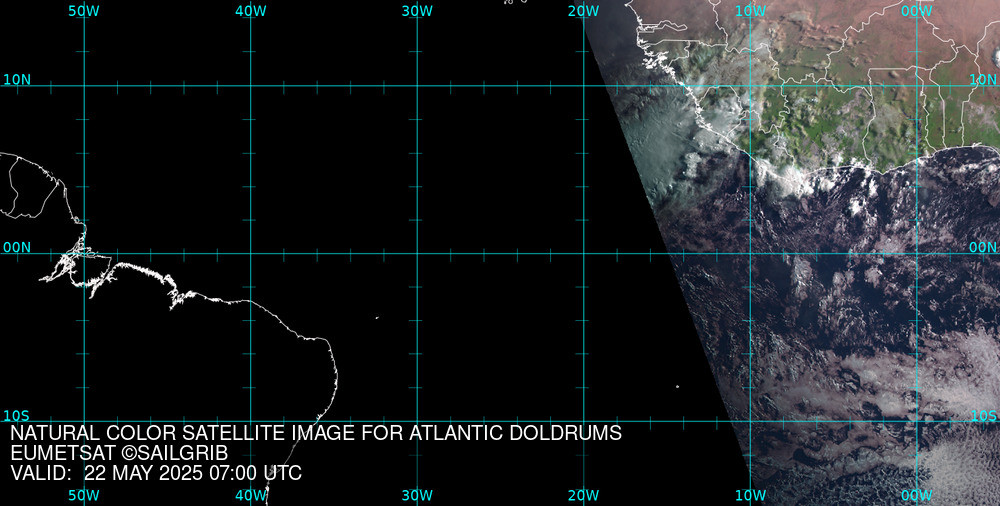Click the 00W longitude label at top edge
The height and width of the screenshot is (506, 1000).
(x=917, y=11)
